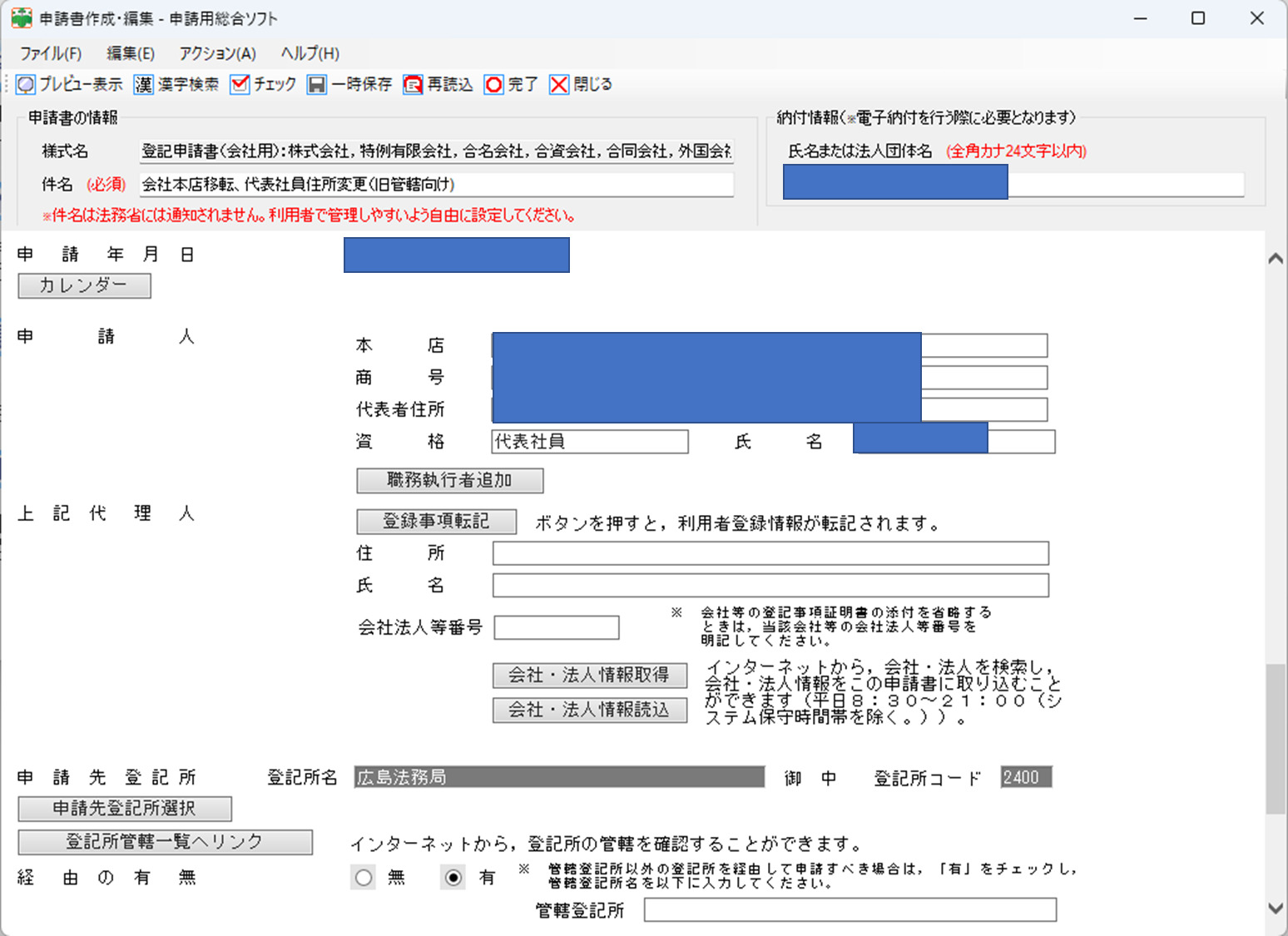Click the 会社・法人情報取得 button
This screenshot has height=936, width=1288.
(x=590, y=675)
